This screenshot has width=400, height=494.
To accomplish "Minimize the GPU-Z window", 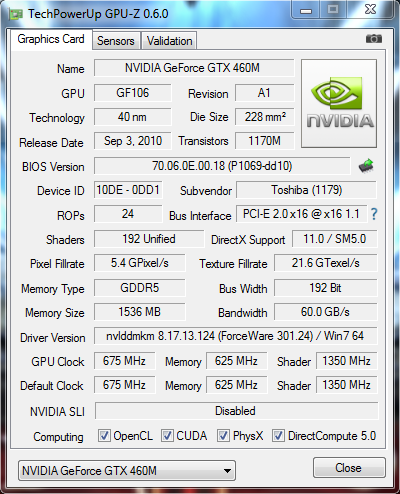I will 306,10.
